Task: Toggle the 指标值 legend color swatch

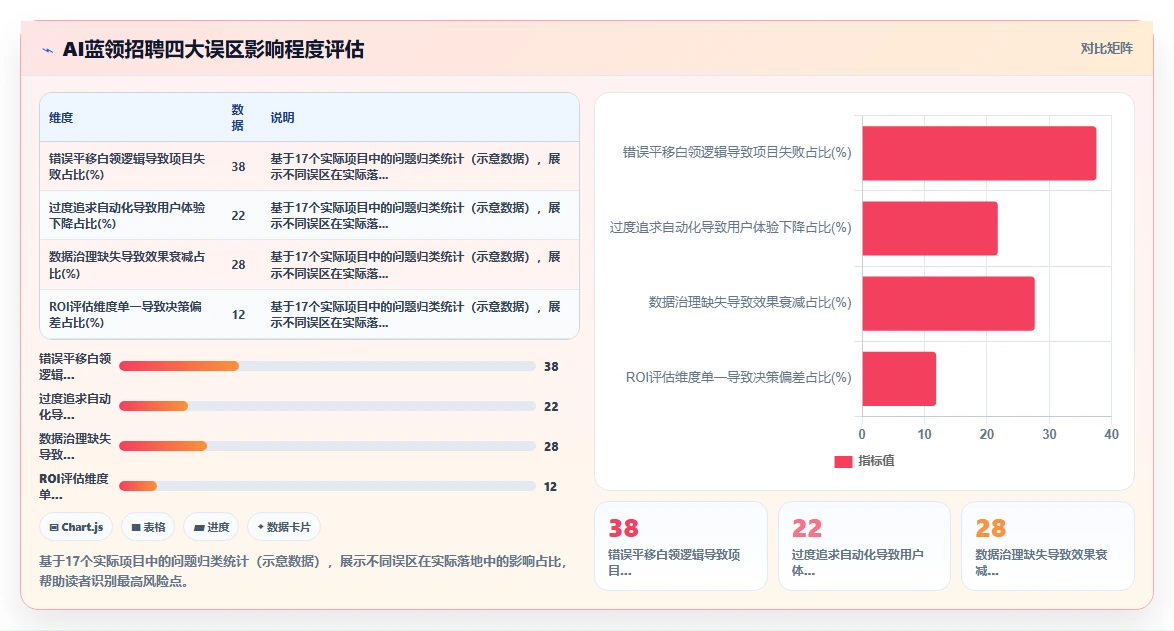Action: pyautogui.click(x=843, y=461)
